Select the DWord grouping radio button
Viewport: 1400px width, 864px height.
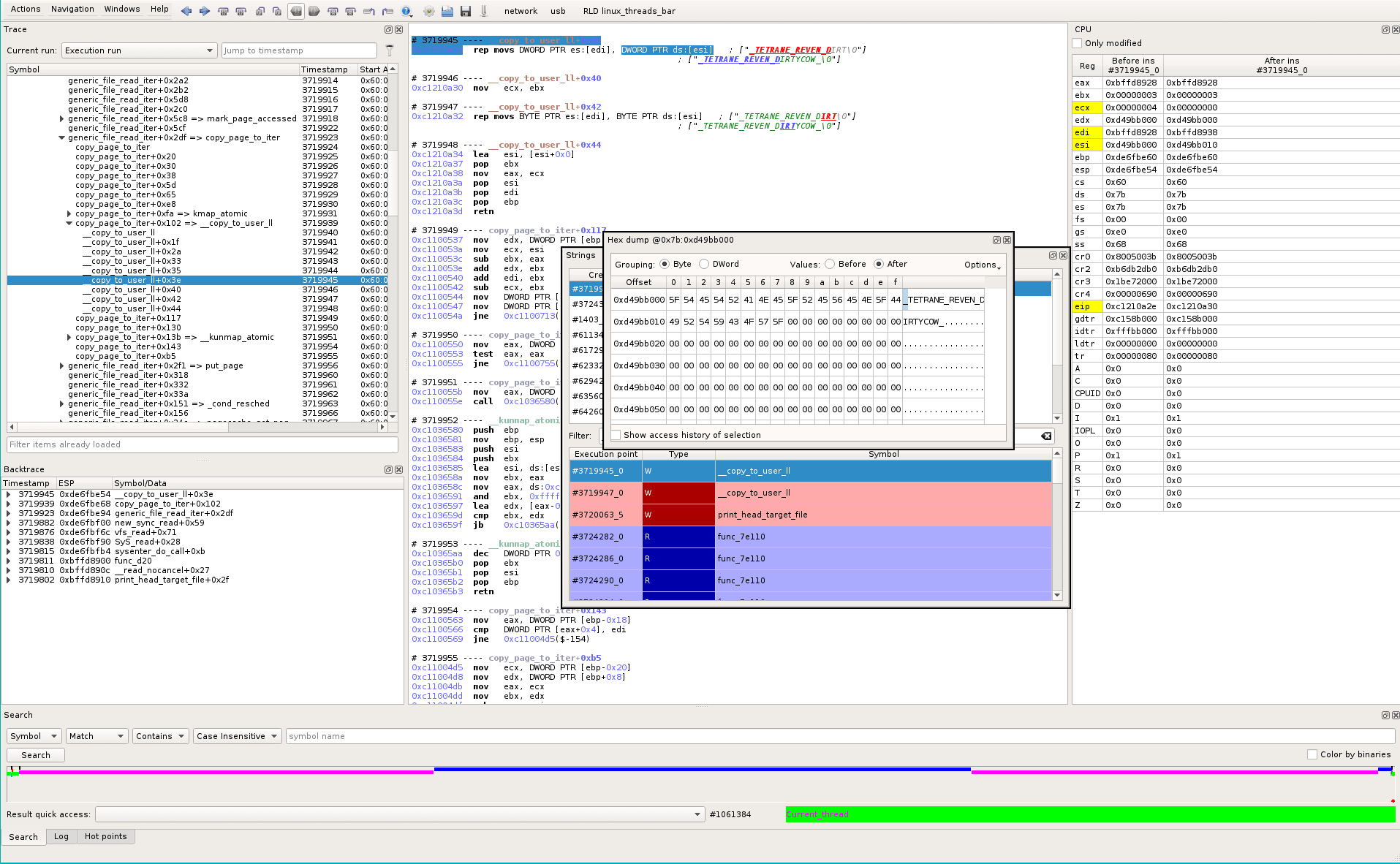coord(703,264)
